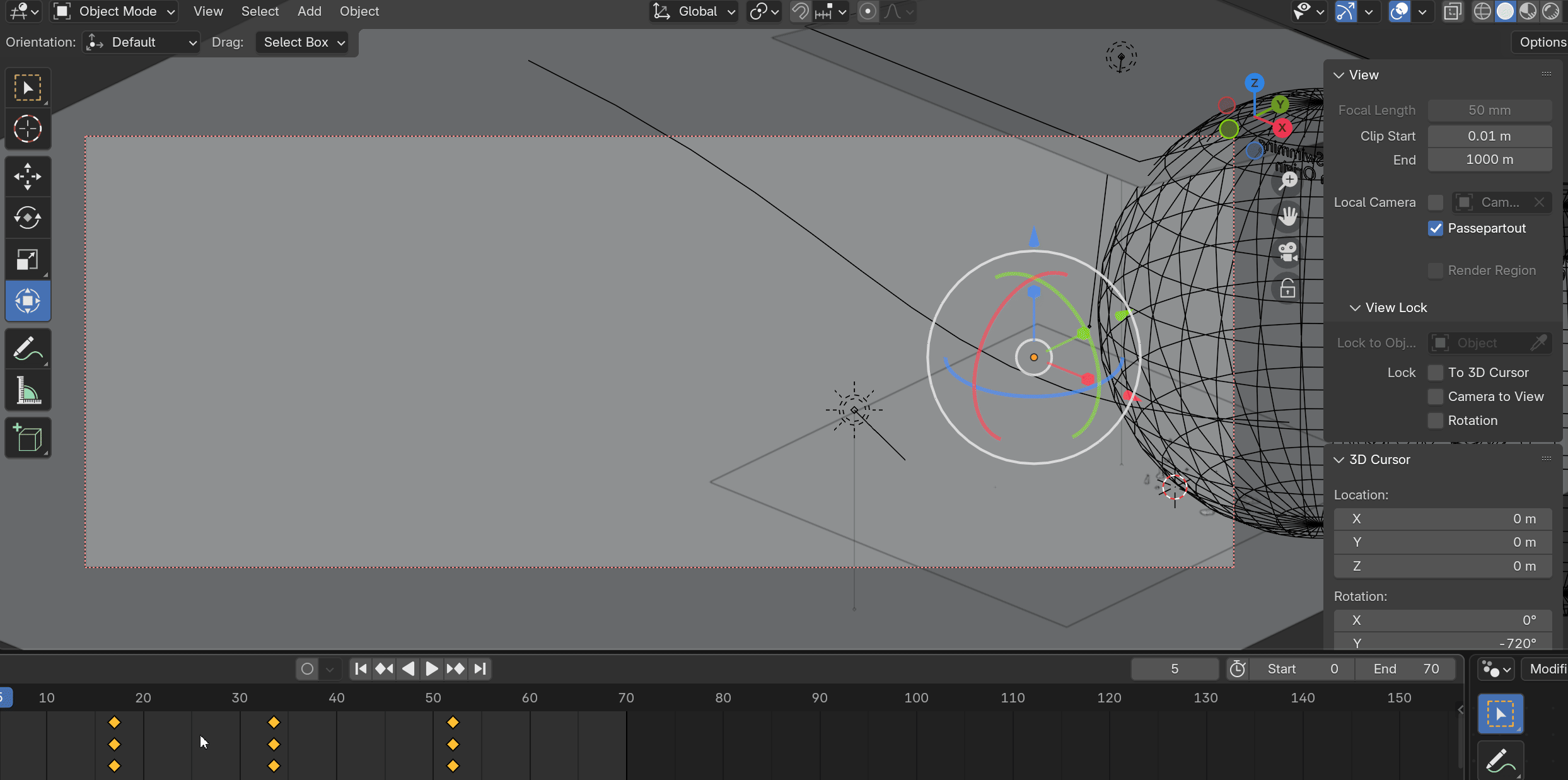The image size is (1568, 780).
Task: Open the Global transform orientation dropdown
Action: click(x=694, y=11)
